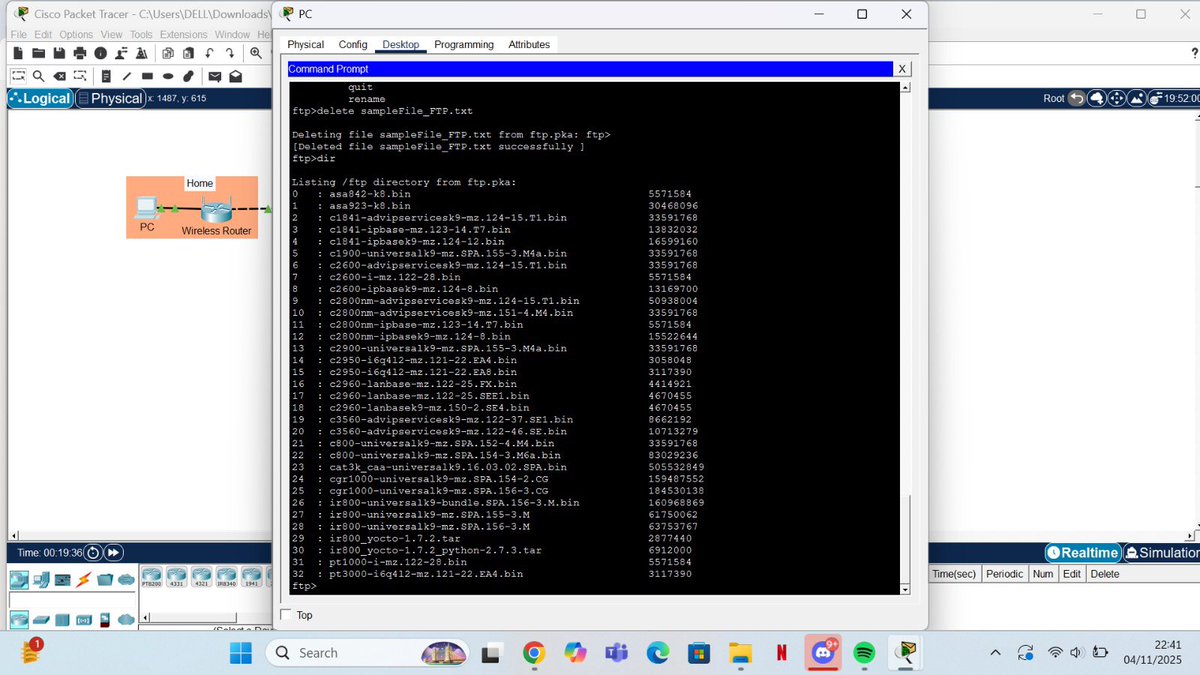Activate the Delete tool icon
The width and height of the screenshot is (1200, 675).
point(59,76)
